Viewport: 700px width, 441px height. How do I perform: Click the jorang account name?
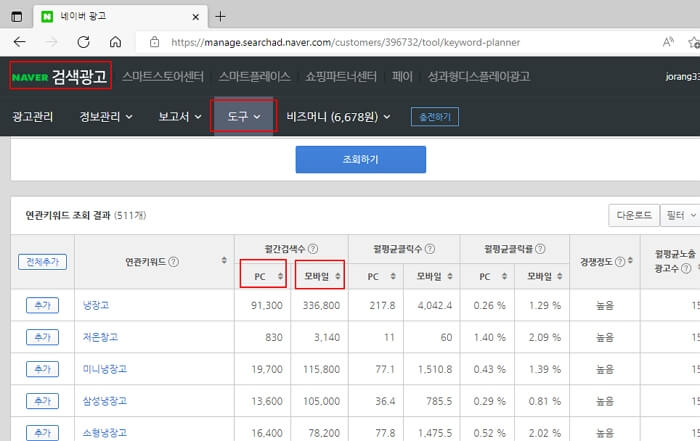click(x=683, y=76)
